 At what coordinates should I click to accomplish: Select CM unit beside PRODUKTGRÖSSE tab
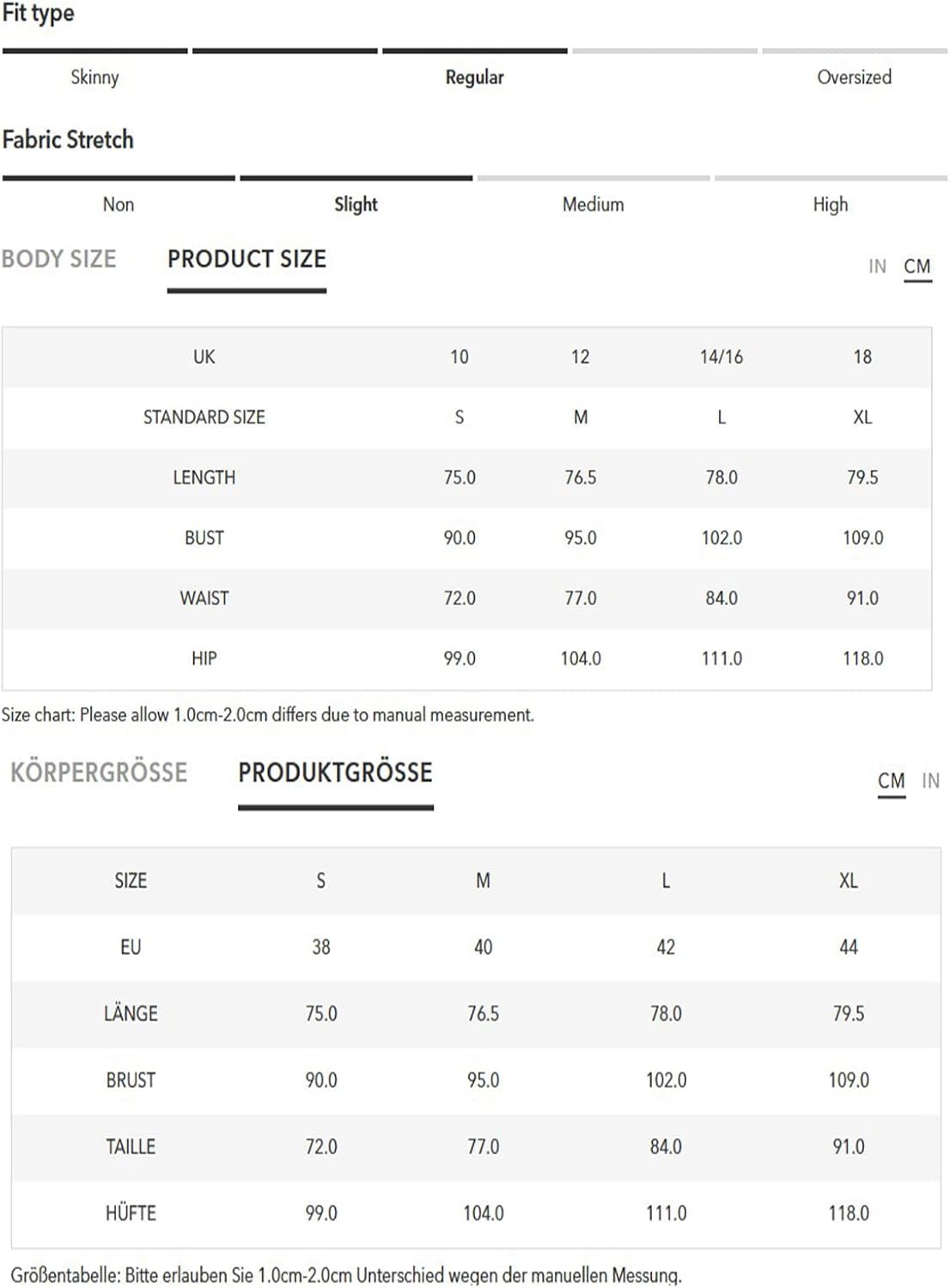892,781
